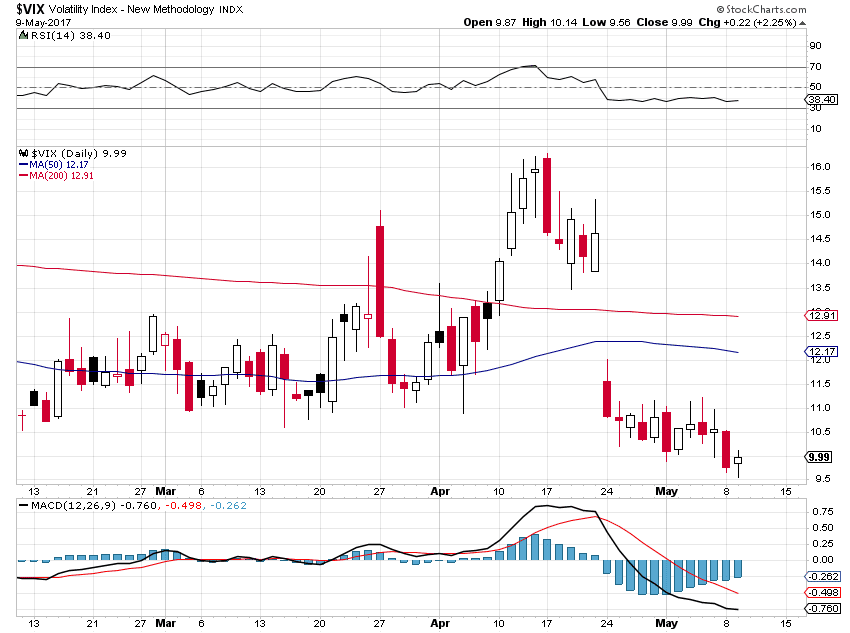Click the Chg +0.22 (+2.25%) value
Screen dimensions: 850x633
coord(748,22)
